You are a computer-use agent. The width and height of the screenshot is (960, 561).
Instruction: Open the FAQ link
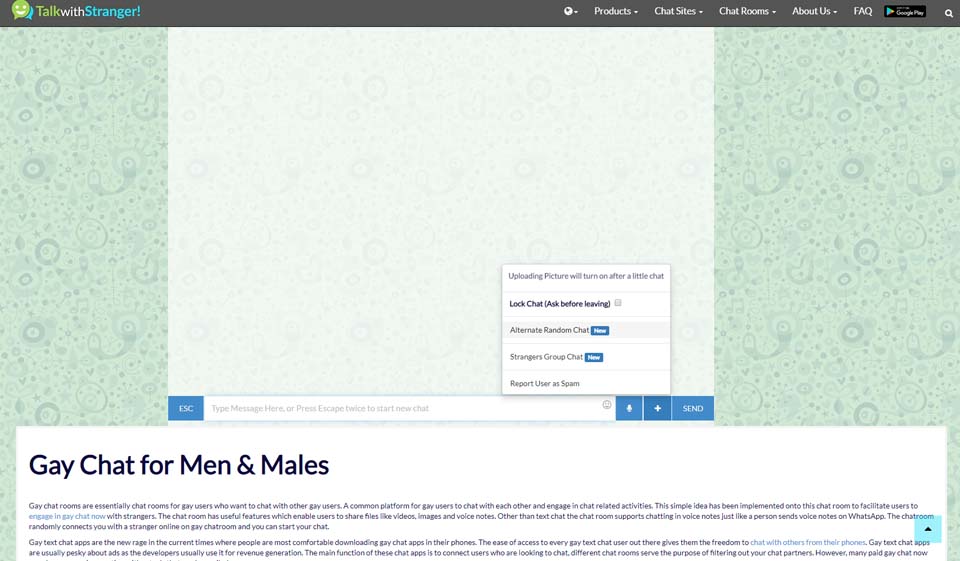pyautogui.click(x=862, y=12)
